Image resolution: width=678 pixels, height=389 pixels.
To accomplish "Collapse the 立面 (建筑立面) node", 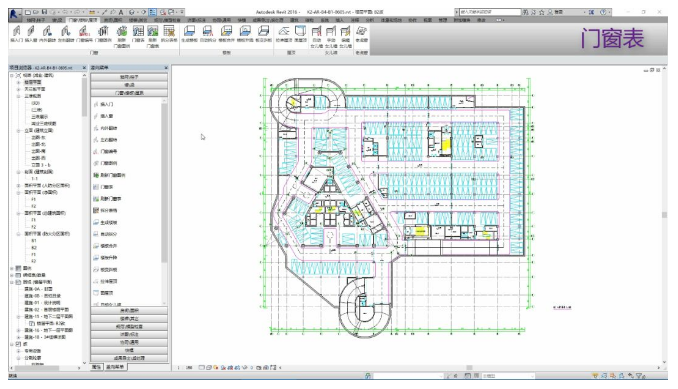I will click(19, 131).
